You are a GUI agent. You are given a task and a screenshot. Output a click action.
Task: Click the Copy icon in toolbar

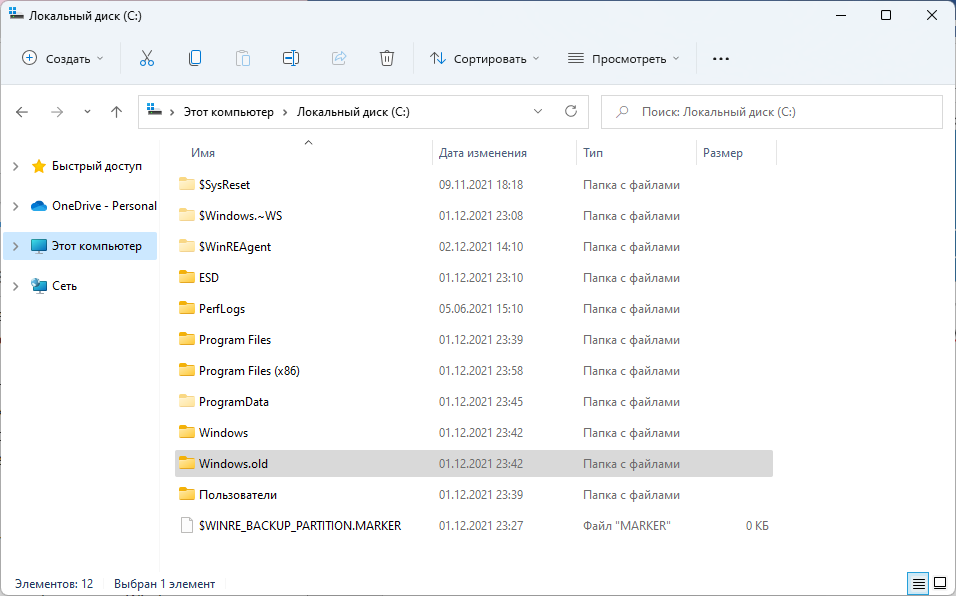click(x=195, y=58)
